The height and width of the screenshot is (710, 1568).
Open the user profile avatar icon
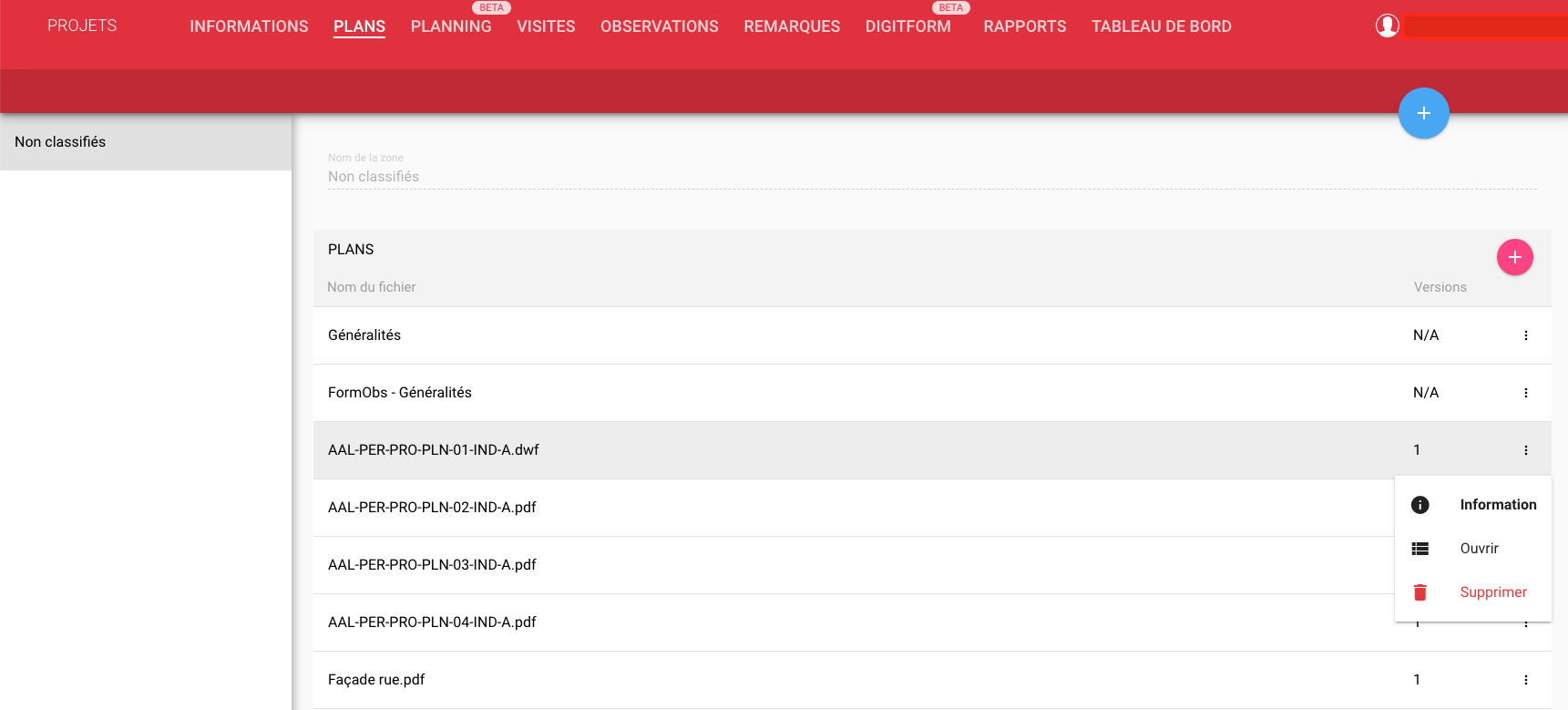pos(1387,26)
